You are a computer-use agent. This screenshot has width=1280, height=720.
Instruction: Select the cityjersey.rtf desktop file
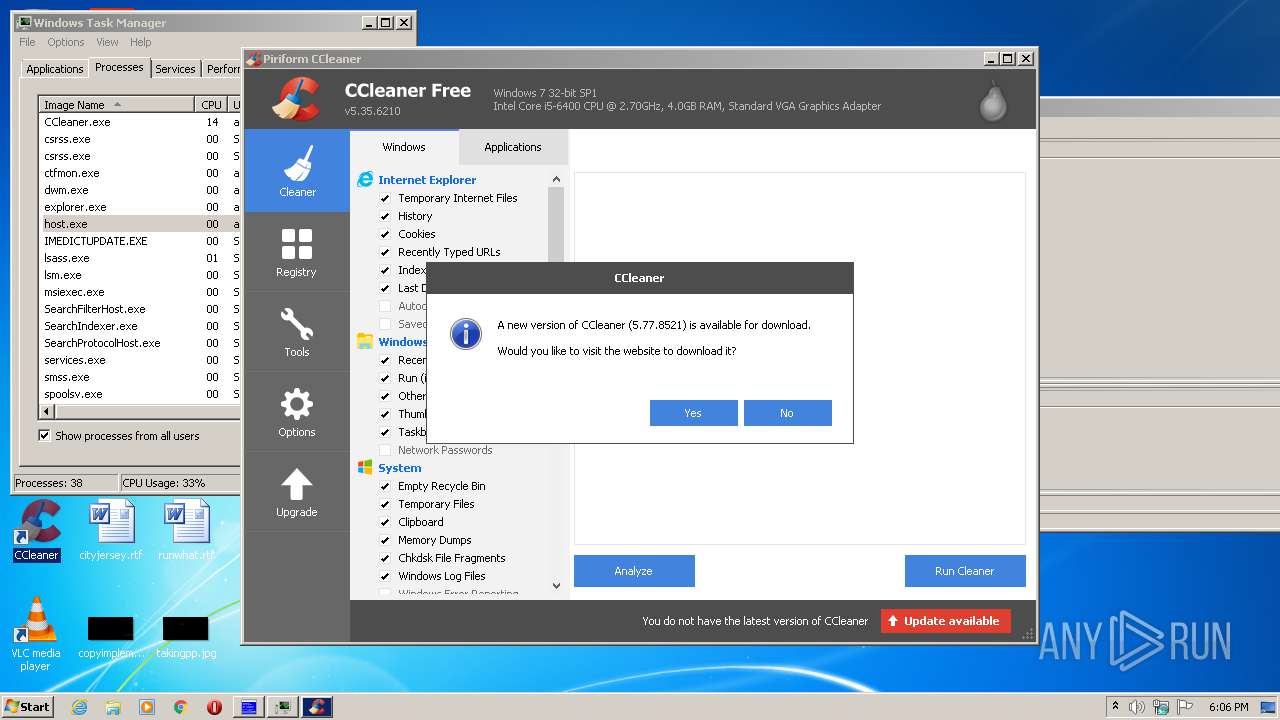point(111,531)
